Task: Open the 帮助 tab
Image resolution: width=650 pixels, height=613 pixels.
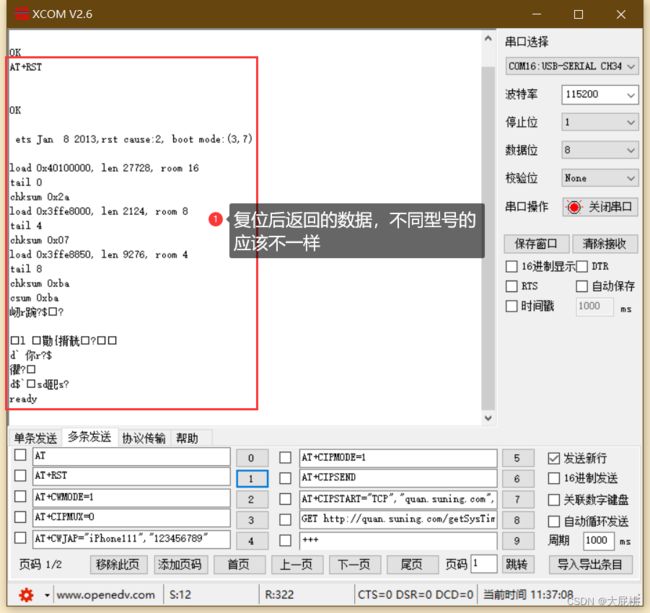Action: coord(187,438)
